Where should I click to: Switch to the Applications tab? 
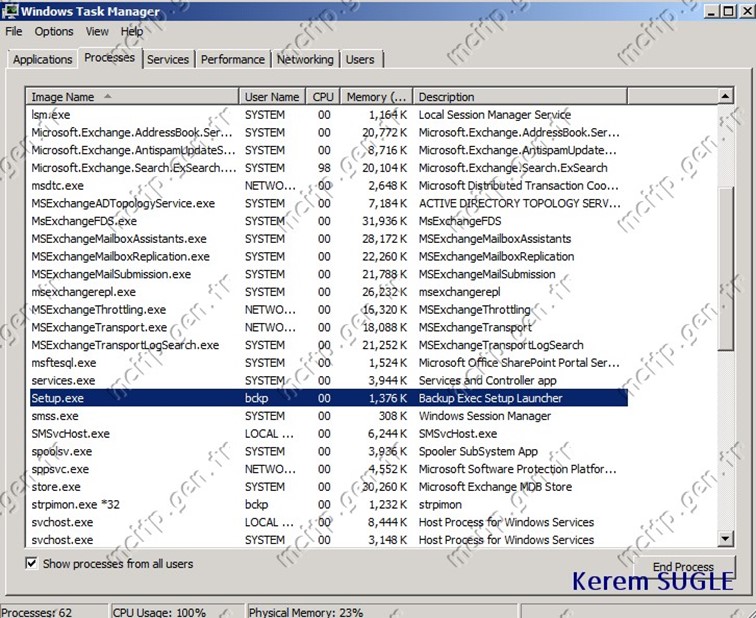tap(42, 59)
